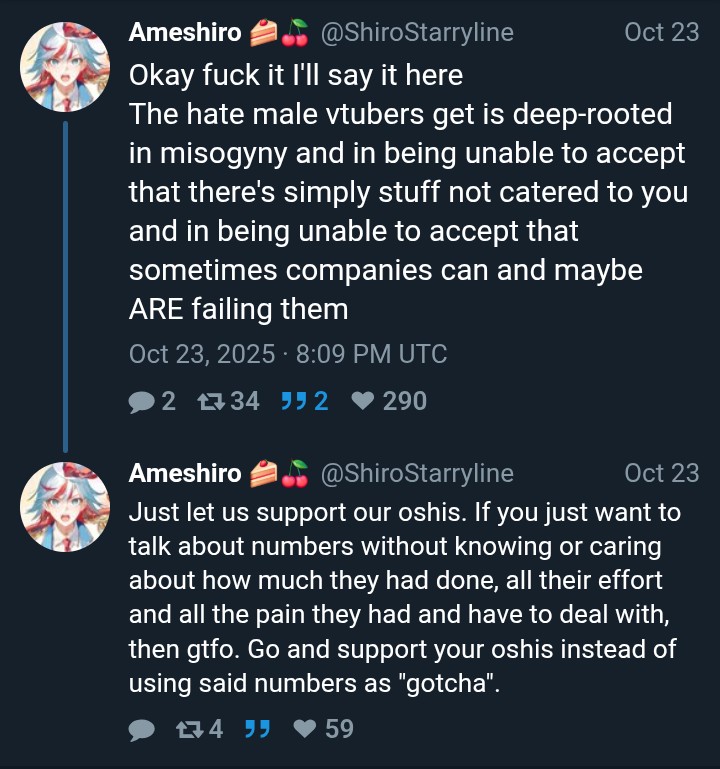Open the Oct 23 date on second tweet
720x769 pixels.
661,473
